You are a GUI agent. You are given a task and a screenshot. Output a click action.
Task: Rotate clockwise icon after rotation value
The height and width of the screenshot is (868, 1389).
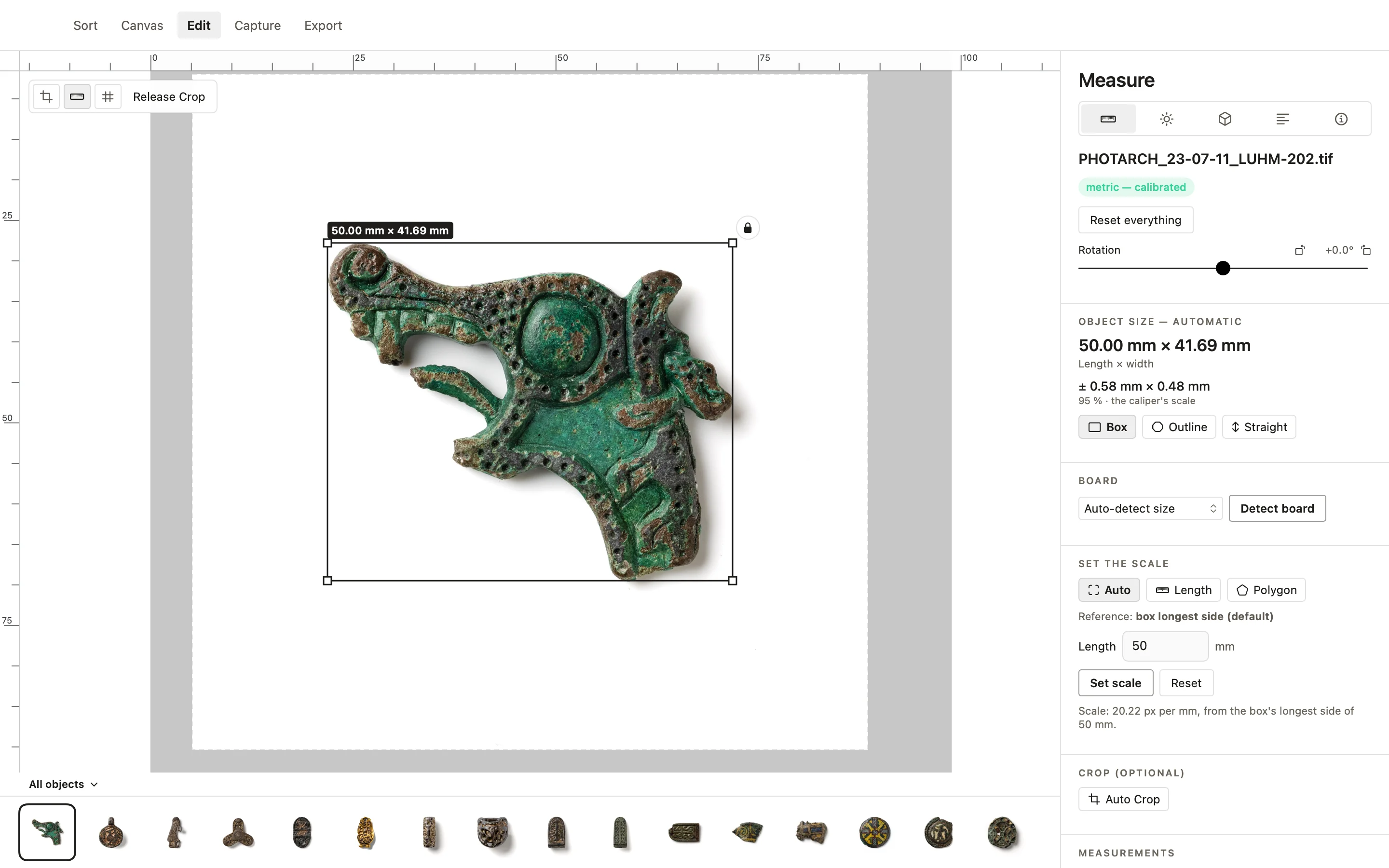click(1366, 250)
